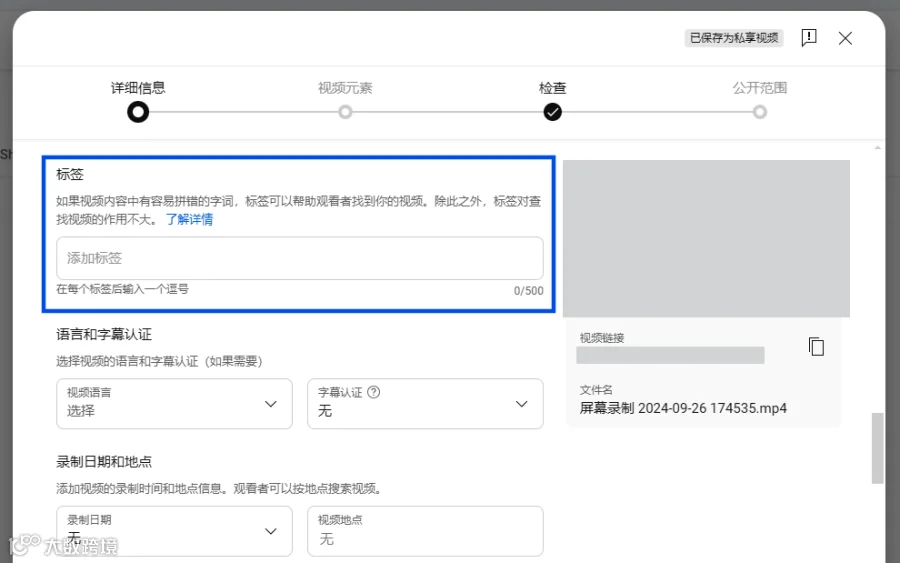
Task: Close the upload dialog with the X icon
Action: coord(845,38)
